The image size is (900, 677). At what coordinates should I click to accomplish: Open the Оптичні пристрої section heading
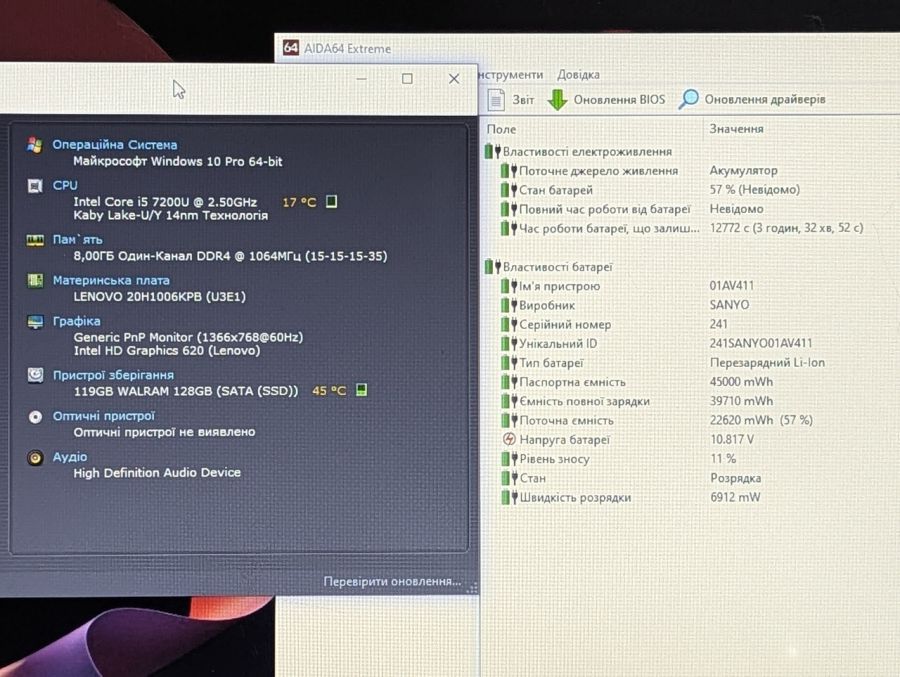104,416
